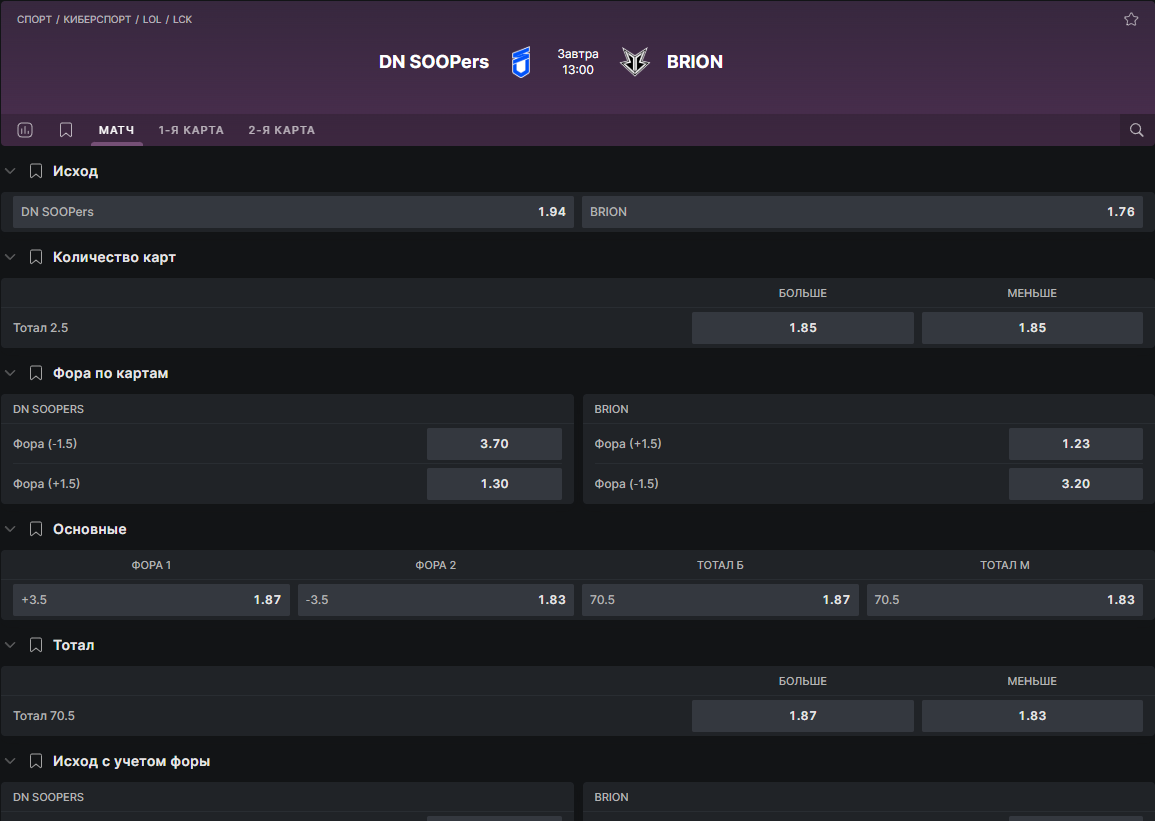The width and height of the screenshot is (1155, 821).
Task: Bookmark the Исход с учетом форы market
Action: (35, 761)
